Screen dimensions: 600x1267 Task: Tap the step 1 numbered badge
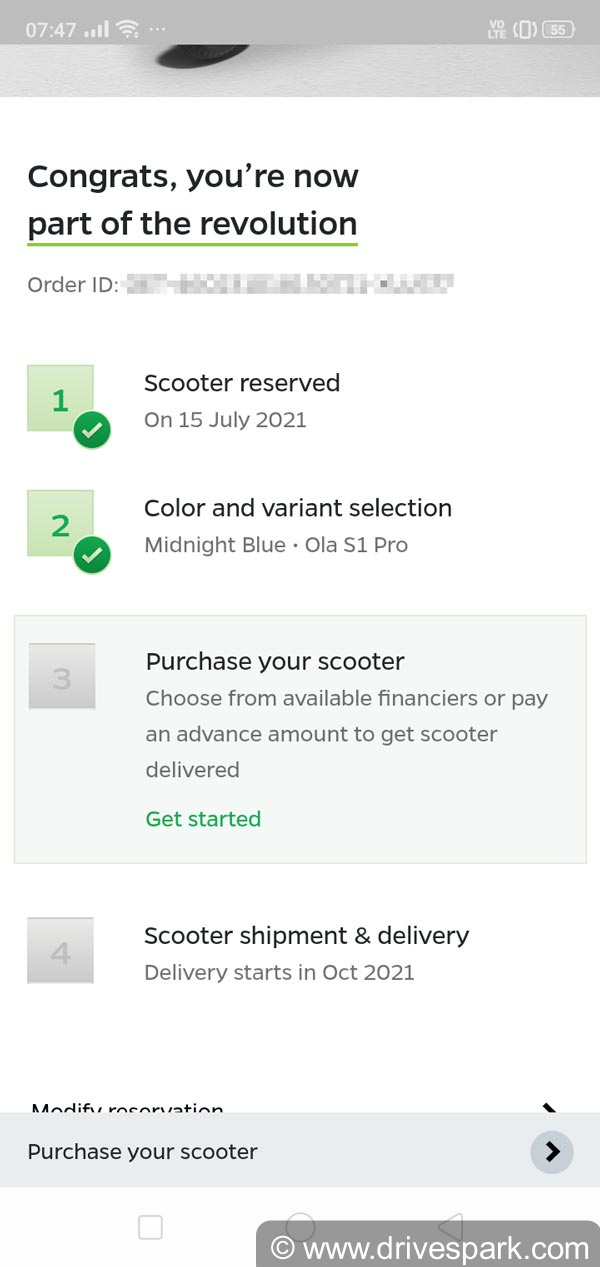coord(60,398)
